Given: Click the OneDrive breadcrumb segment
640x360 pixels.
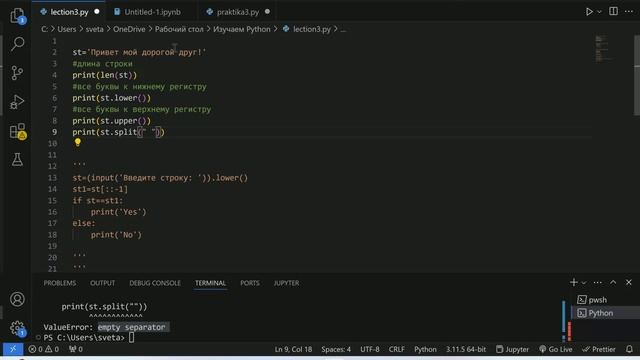Looking at the screenshot, I should (x=129, y=29).
